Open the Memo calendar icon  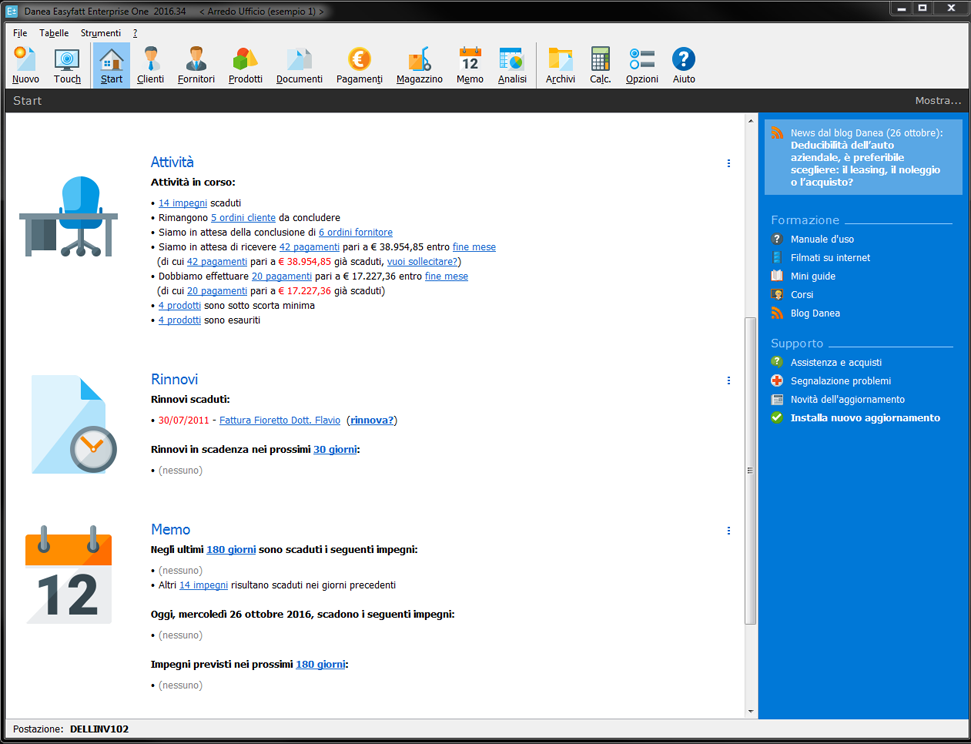[x=469, y=60]
